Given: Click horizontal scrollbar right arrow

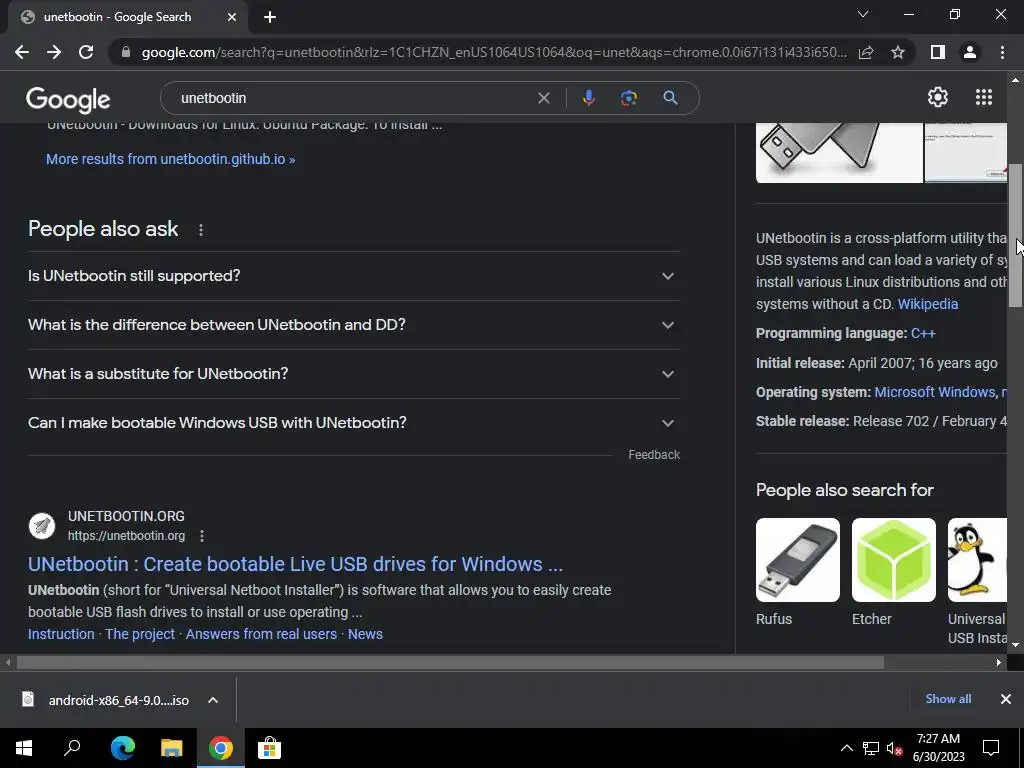Looking at the screenshot, I should tap(999, 663).
